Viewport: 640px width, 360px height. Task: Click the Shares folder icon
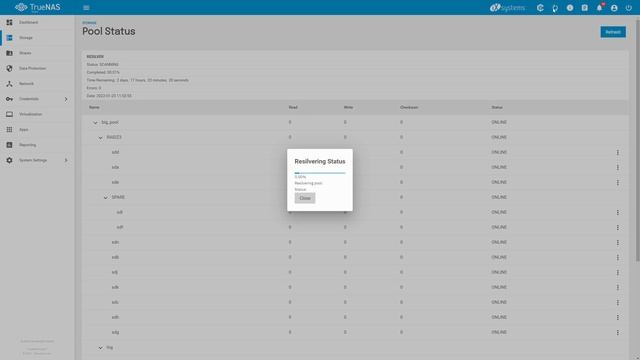tap(9, 53)
